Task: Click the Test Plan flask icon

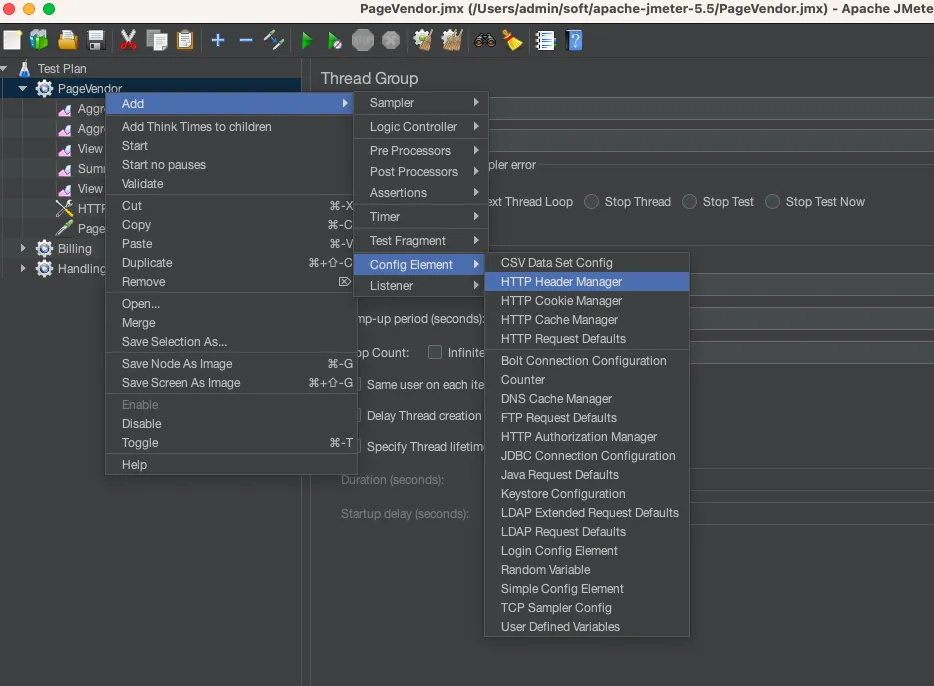Action: click(x=24, y=68)
